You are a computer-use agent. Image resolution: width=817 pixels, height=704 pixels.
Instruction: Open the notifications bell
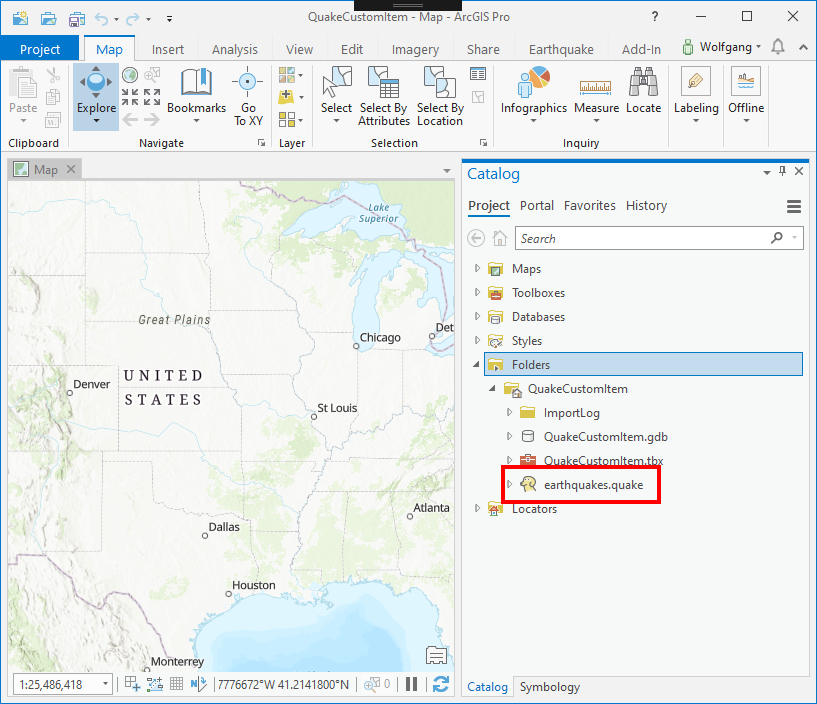point(778,46)
